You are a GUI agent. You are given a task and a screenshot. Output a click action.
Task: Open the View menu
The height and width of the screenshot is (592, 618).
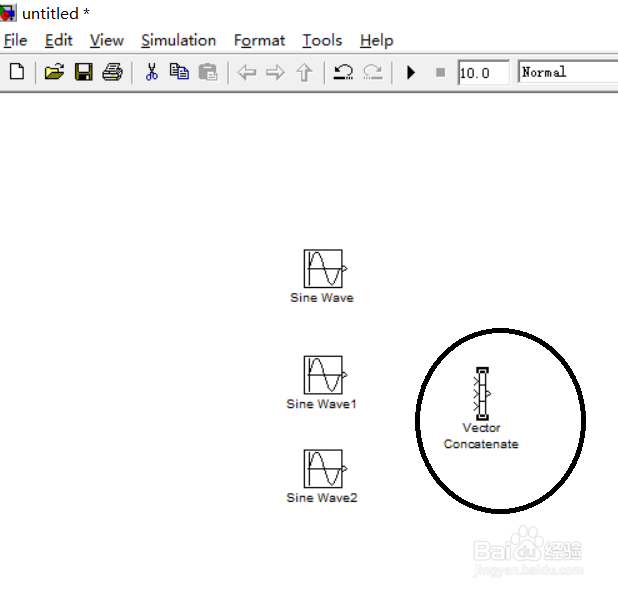point(107,41)
